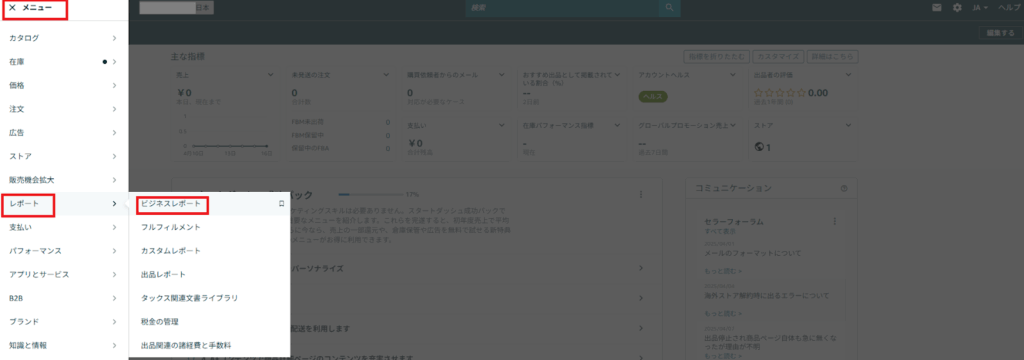
Task: Click the カスタマイズ button
Action: [778, 57]
